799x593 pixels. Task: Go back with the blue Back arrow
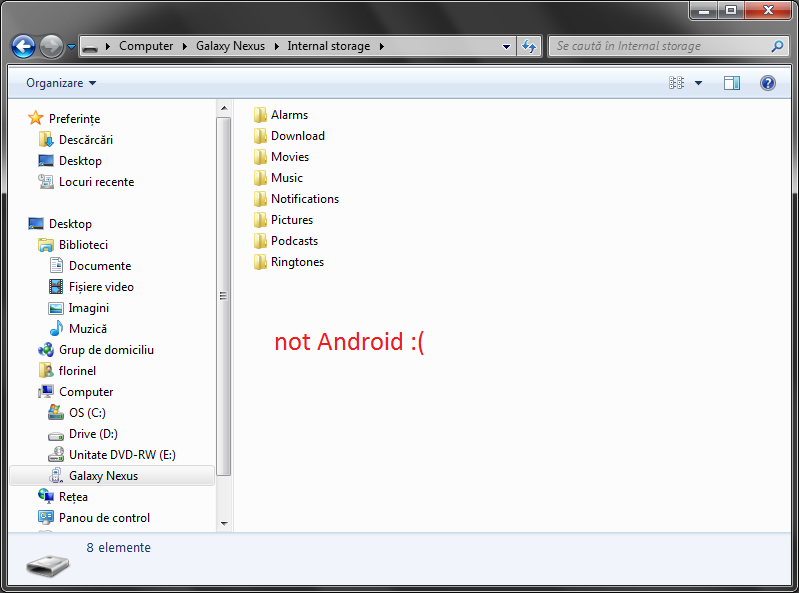[23, 47]
